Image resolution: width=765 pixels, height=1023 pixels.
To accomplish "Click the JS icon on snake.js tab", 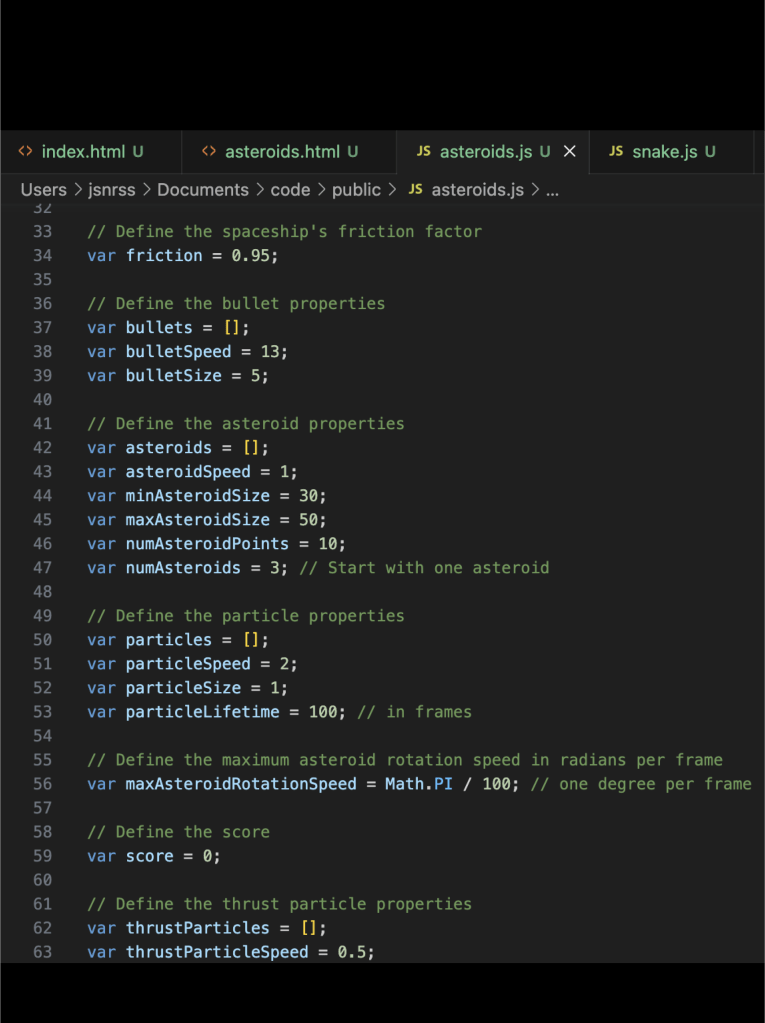I will tap(616, 152).
